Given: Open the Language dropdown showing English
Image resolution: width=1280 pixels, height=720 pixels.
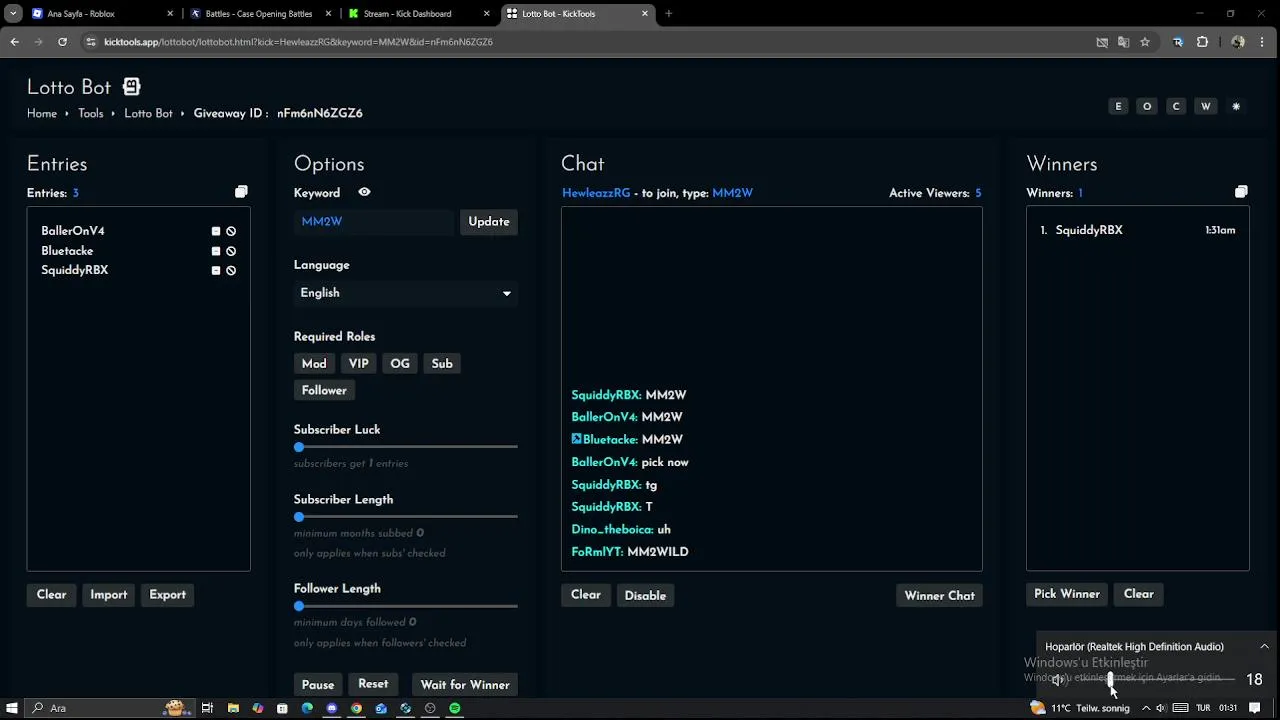Looking at the screenshot, I should [405, 293].
